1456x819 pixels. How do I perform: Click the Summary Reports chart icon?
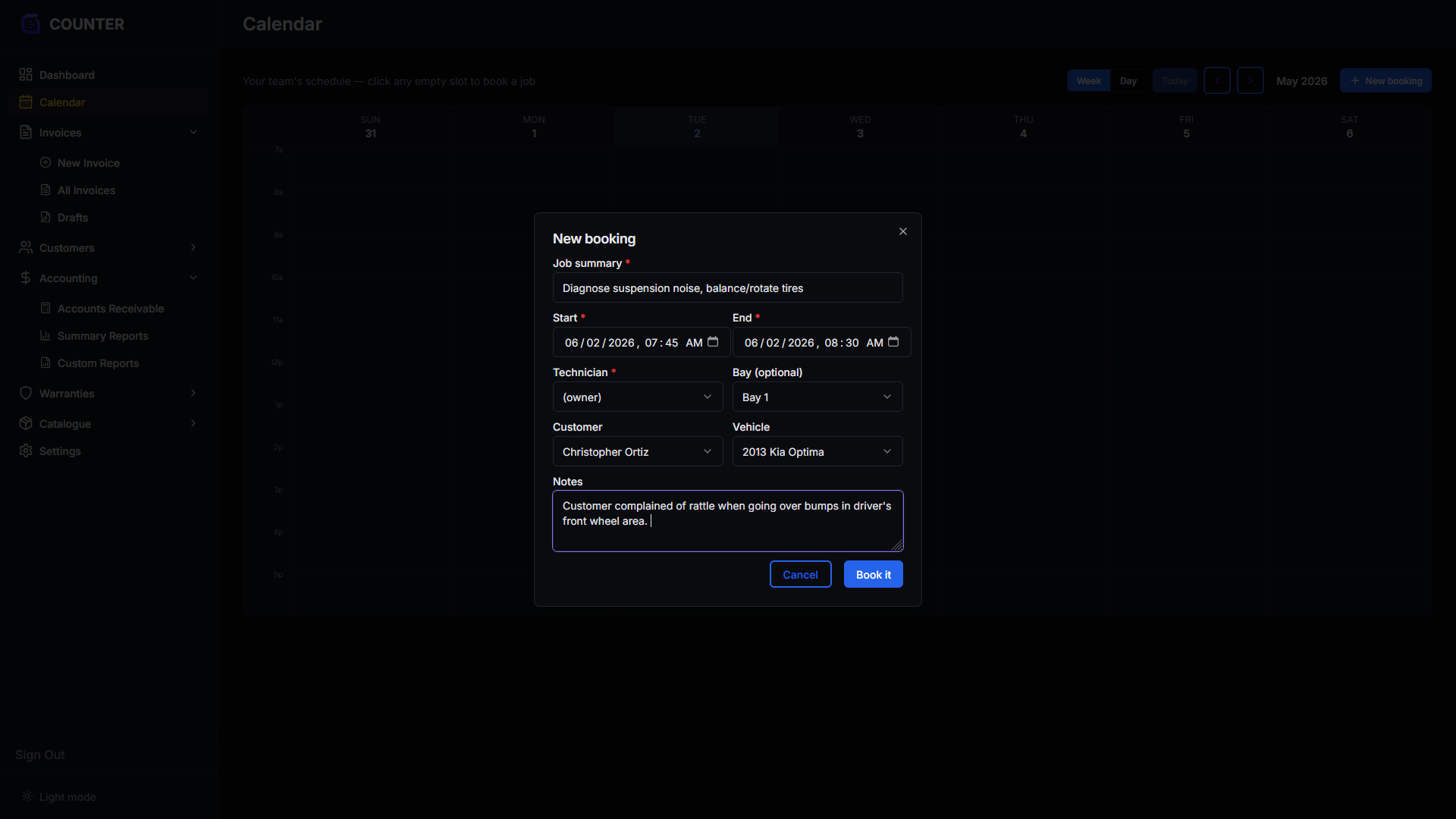tap(45, 335)
